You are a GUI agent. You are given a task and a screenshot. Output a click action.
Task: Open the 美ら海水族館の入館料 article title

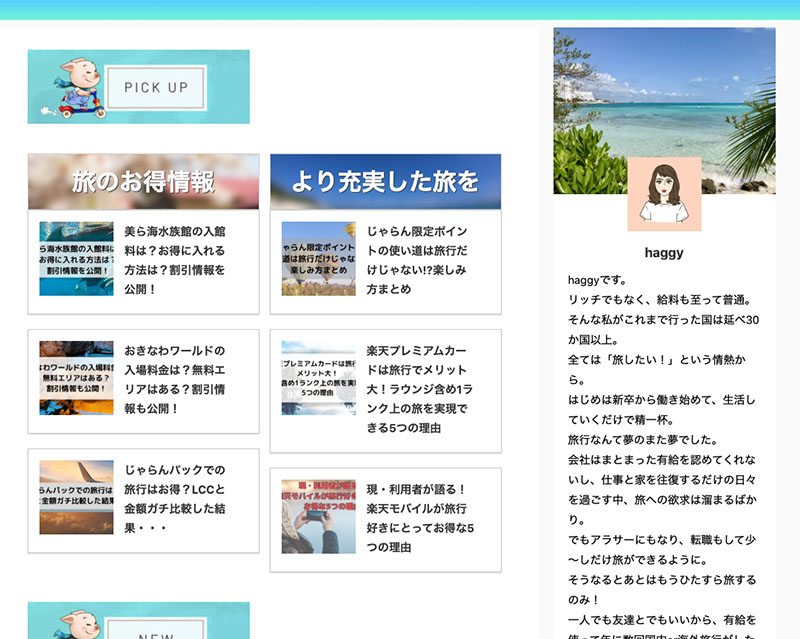pyautogui.click(x=175, y=260)
